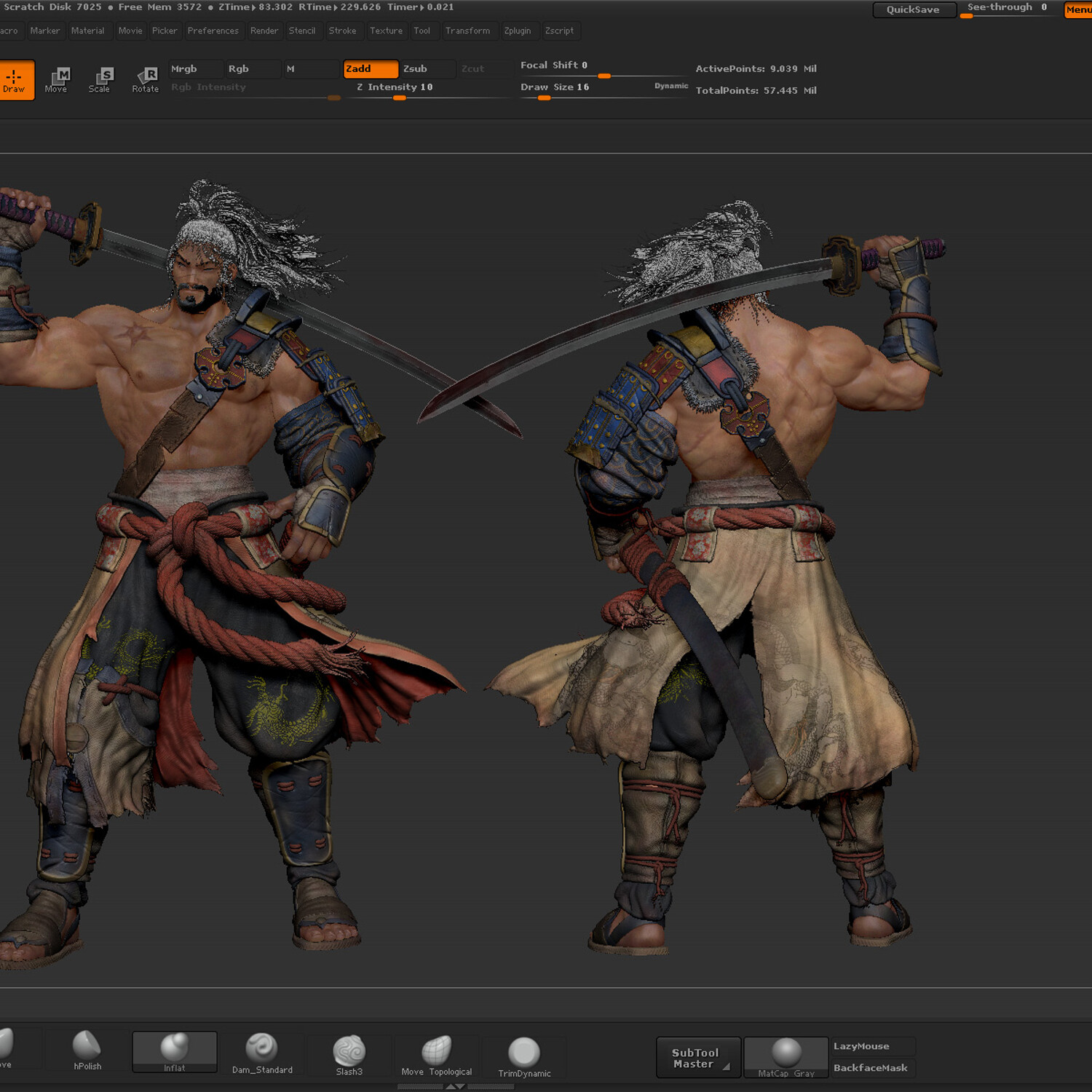Image resolution: width=1092 pixels, height=1092 pixels.
Task: Select the Dam_Standard brush
Action: 264,1052
